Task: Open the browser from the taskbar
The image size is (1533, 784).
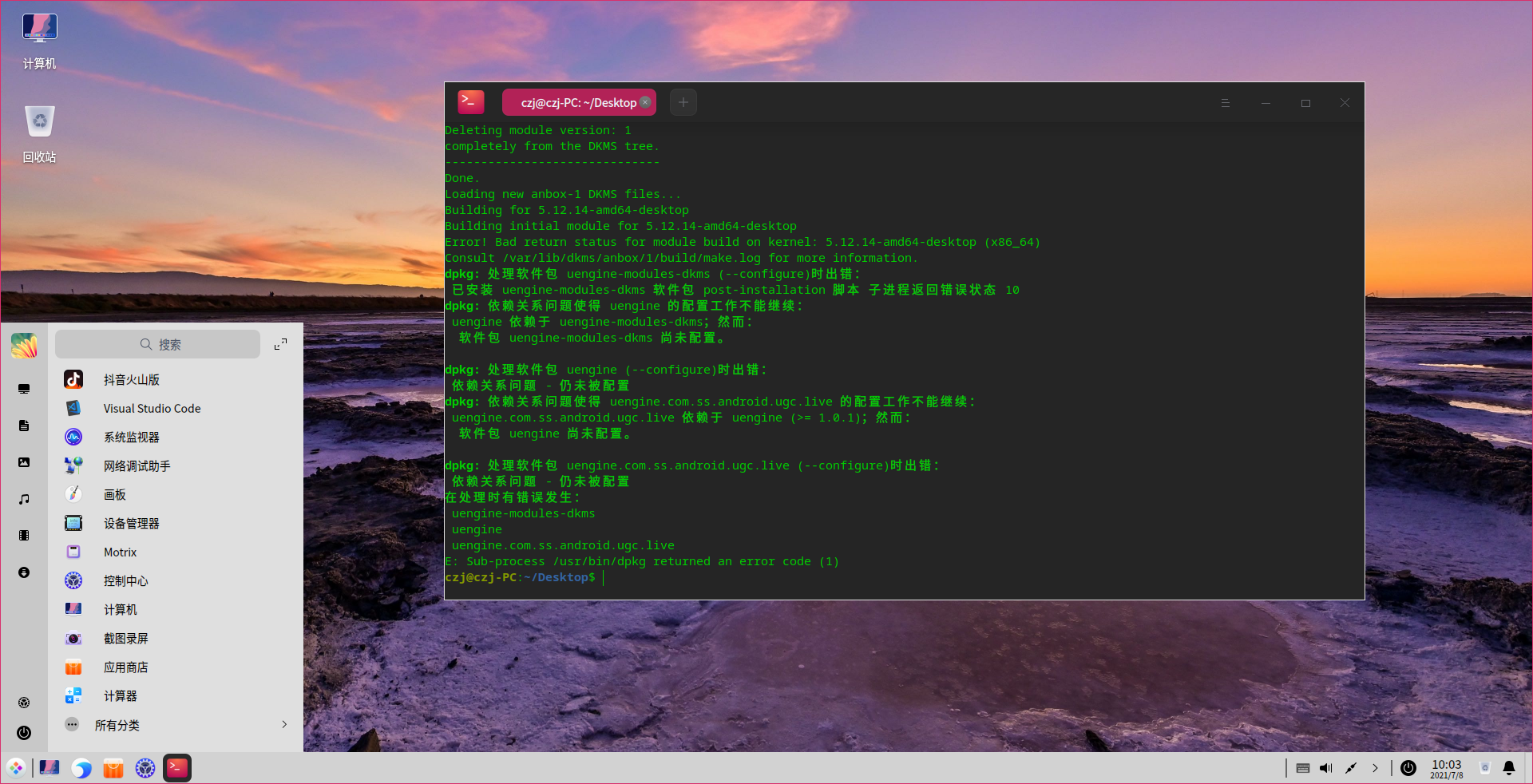Action: tap(81, 768)
